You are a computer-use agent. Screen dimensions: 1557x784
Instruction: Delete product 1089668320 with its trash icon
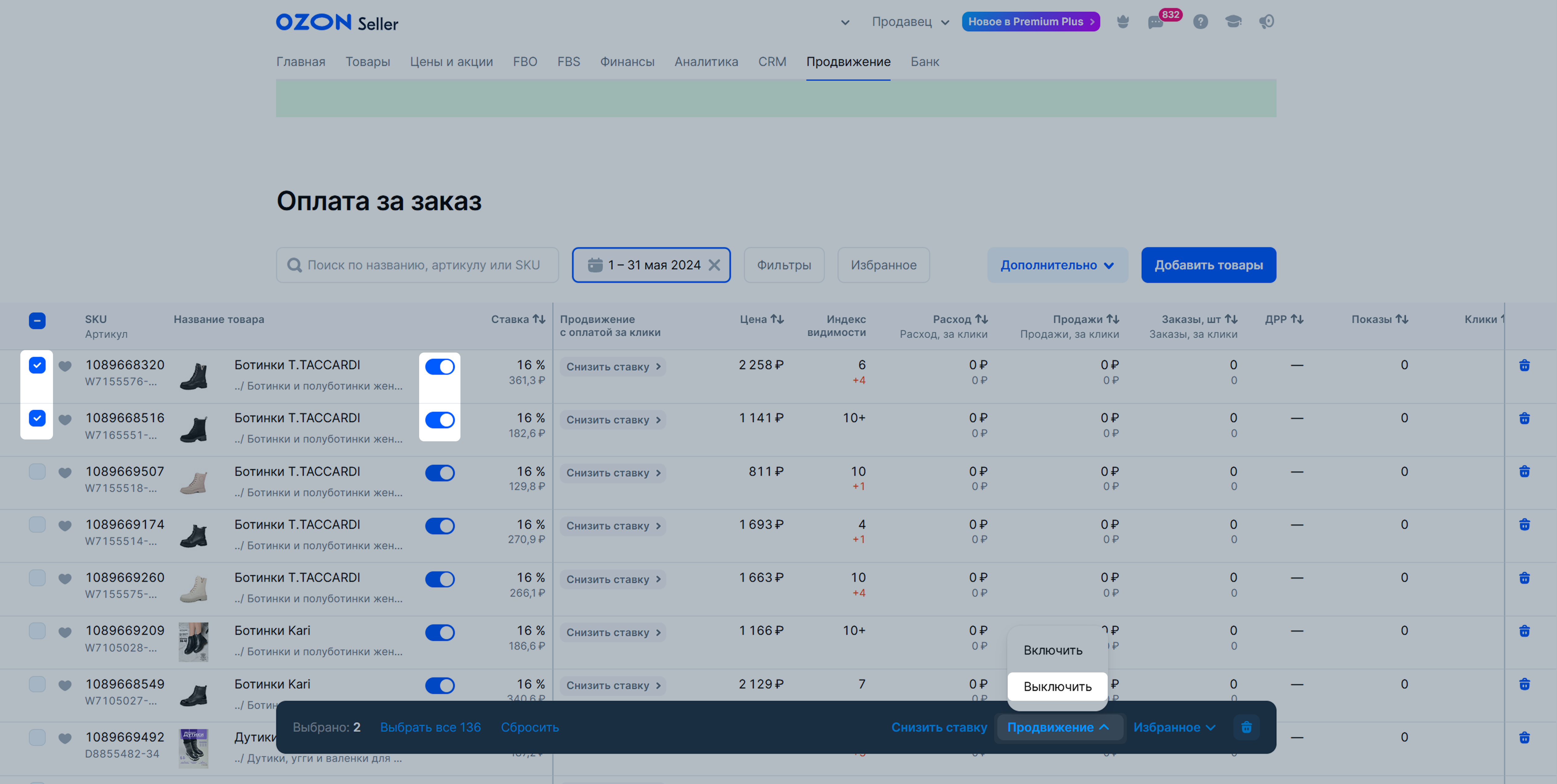[1524, 365]
